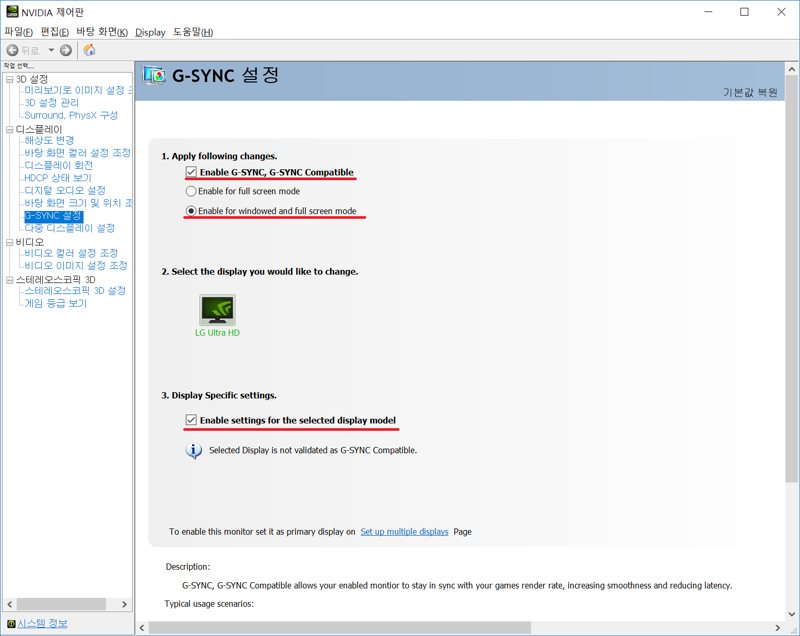The image size is (800, 636).
Task: Click the main pane scroll up arrow
Action: pos(792,69)
